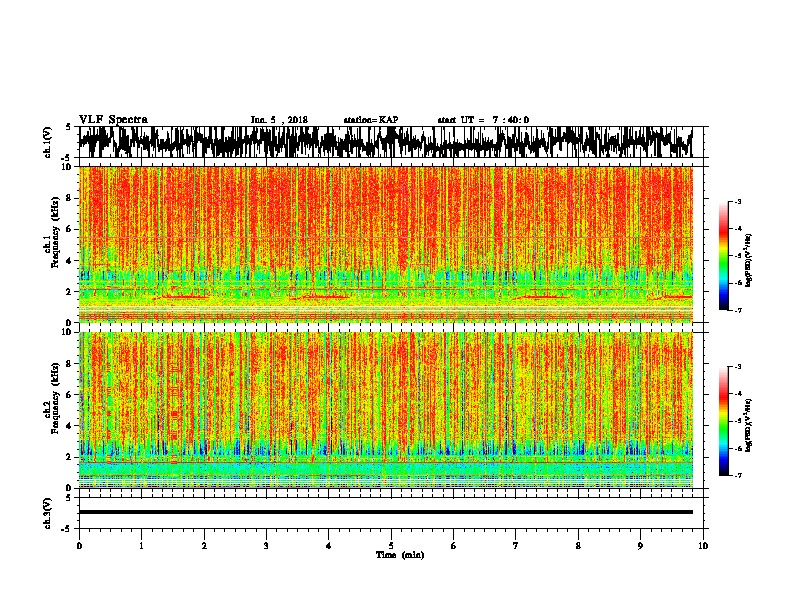This screenshot has width=792, height=612.
Task: Click the ch.2 color bar unit label
Action: (x=748, y=425)
